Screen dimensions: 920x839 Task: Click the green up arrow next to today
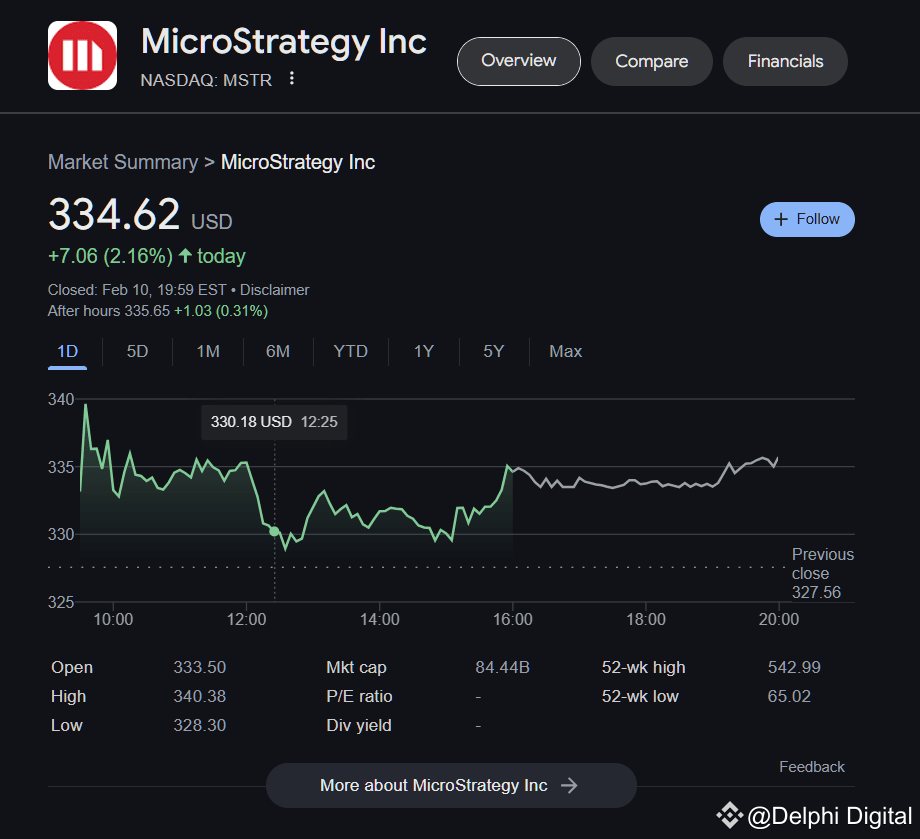pos(185,256)
